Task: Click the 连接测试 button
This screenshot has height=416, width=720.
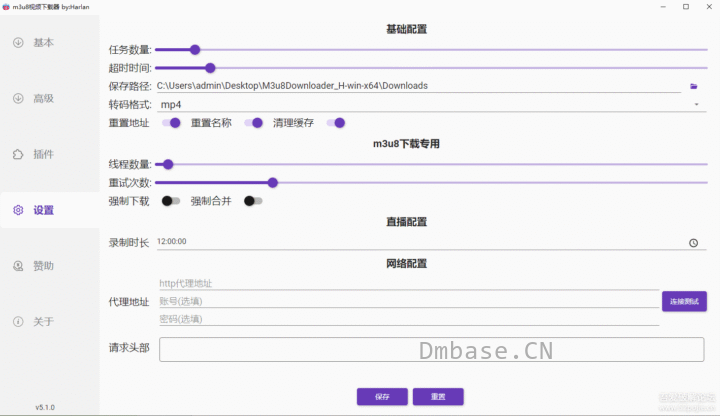Action: pos(684,301)
